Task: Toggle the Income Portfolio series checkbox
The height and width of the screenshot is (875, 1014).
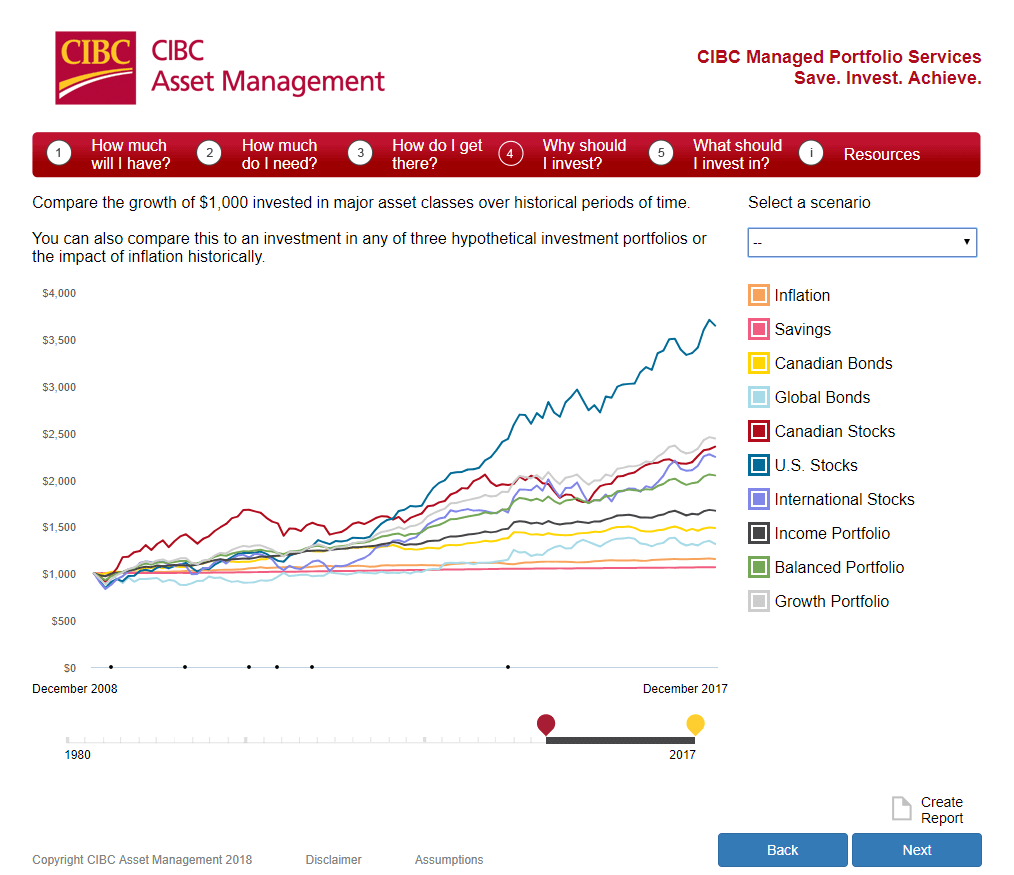Action: 759,533
